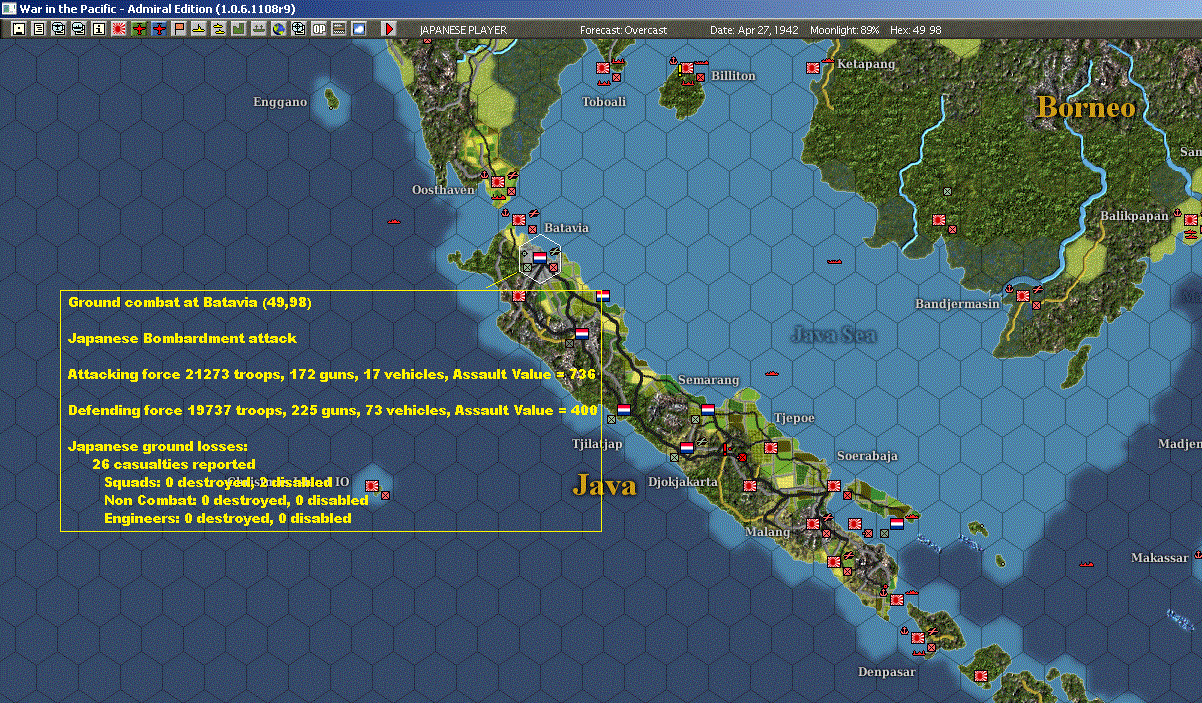Click the globe icon in toolbar

[279, 30]
